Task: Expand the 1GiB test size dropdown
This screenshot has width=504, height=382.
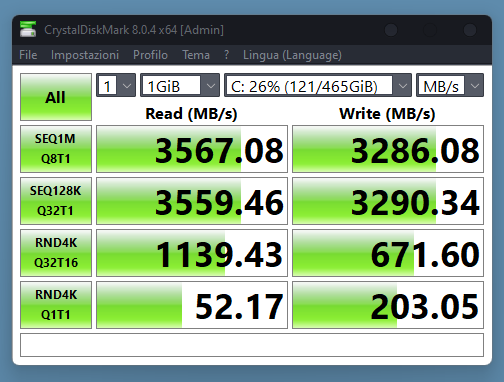Action: point(180,85)
